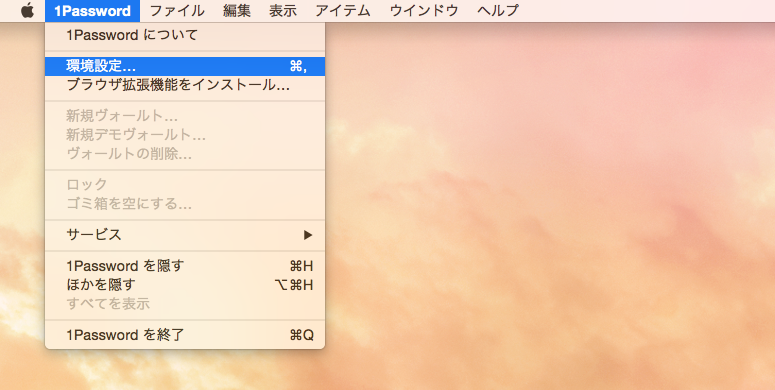Click the disabled すべてを表示 entry
The width and height of the screenshot is (775, 390).
coord(185,303)
